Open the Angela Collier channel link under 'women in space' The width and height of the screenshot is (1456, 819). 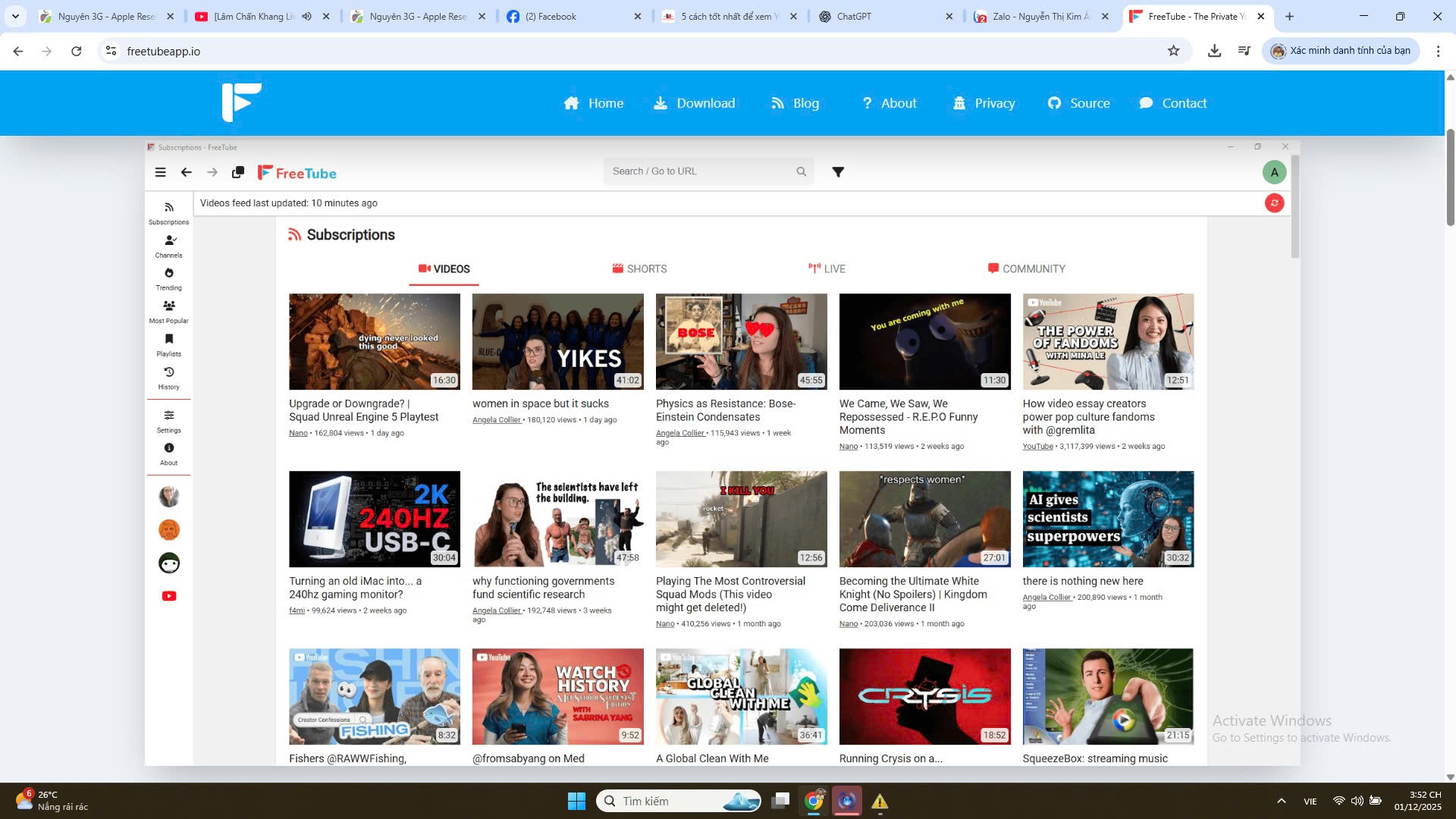pyautogui.click(x=497, y=420)
